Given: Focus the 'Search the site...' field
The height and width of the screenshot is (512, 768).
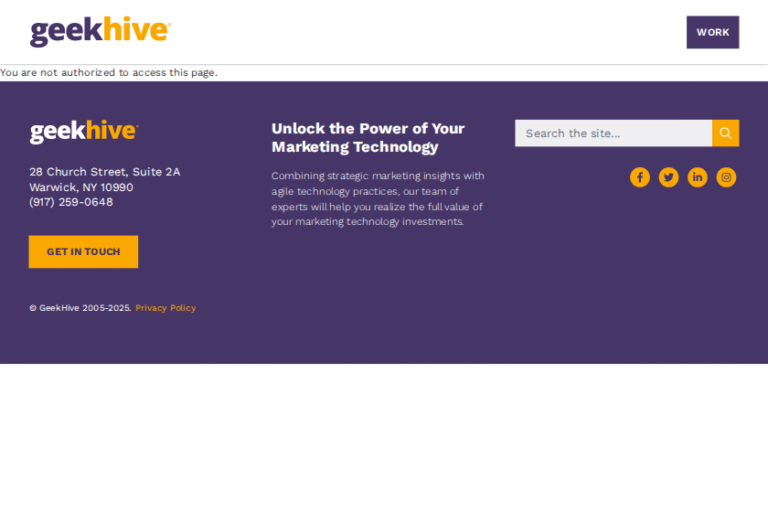Looking at the screenshot, I should tap(613, 133).
